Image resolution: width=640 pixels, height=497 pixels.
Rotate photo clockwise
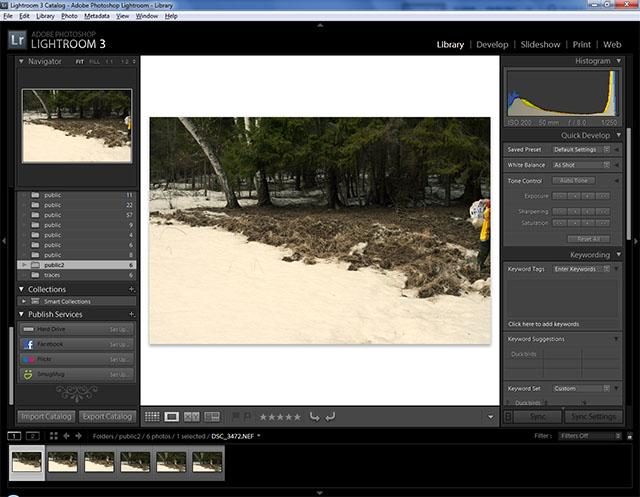point(330,417)
